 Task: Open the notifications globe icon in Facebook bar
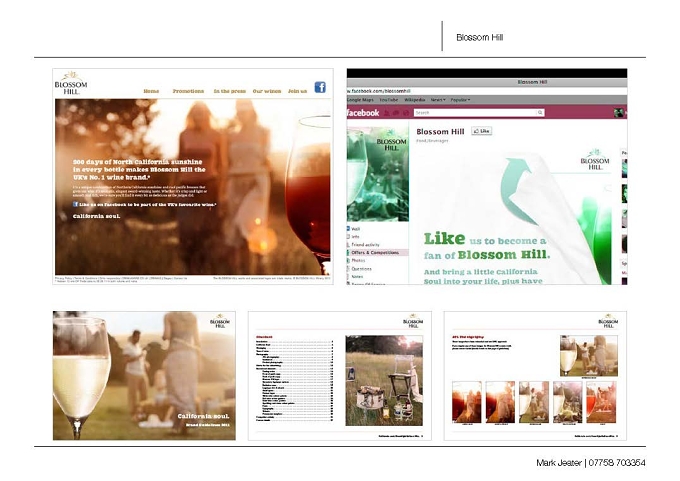[406, 113]
